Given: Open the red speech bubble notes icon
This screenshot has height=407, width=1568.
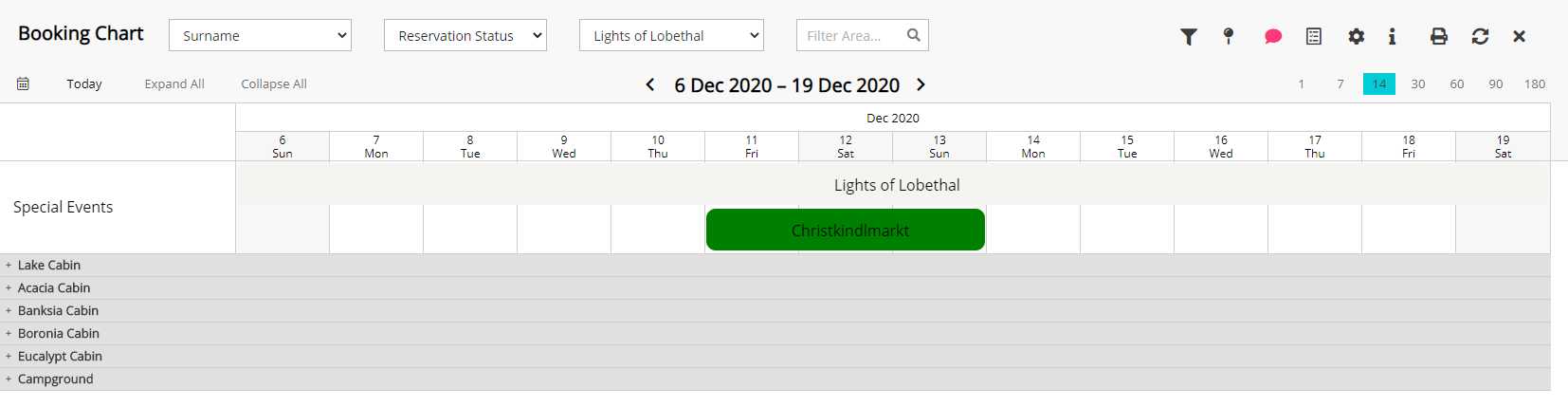Looking at the screenshot, I should [x=1272, y=36].
